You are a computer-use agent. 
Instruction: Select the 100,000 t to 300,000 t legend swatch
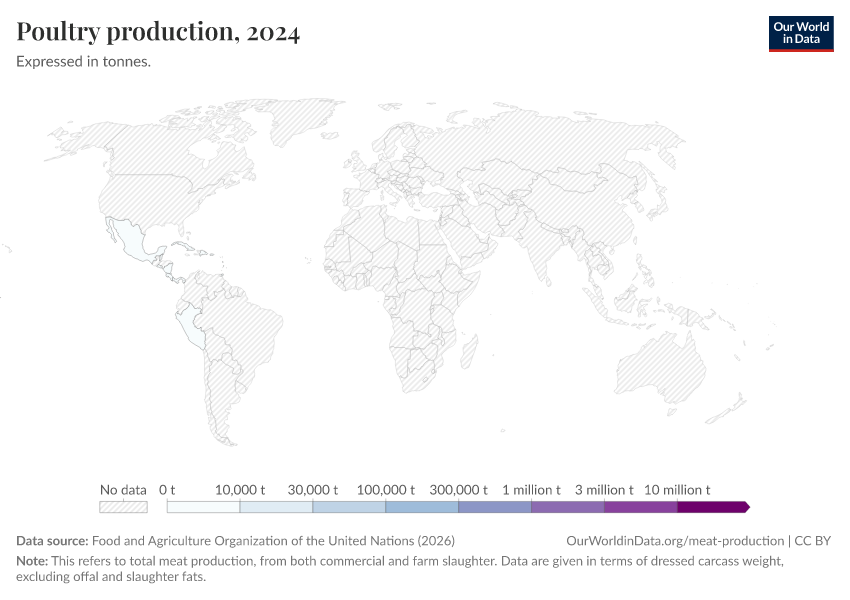coord(421,507)
